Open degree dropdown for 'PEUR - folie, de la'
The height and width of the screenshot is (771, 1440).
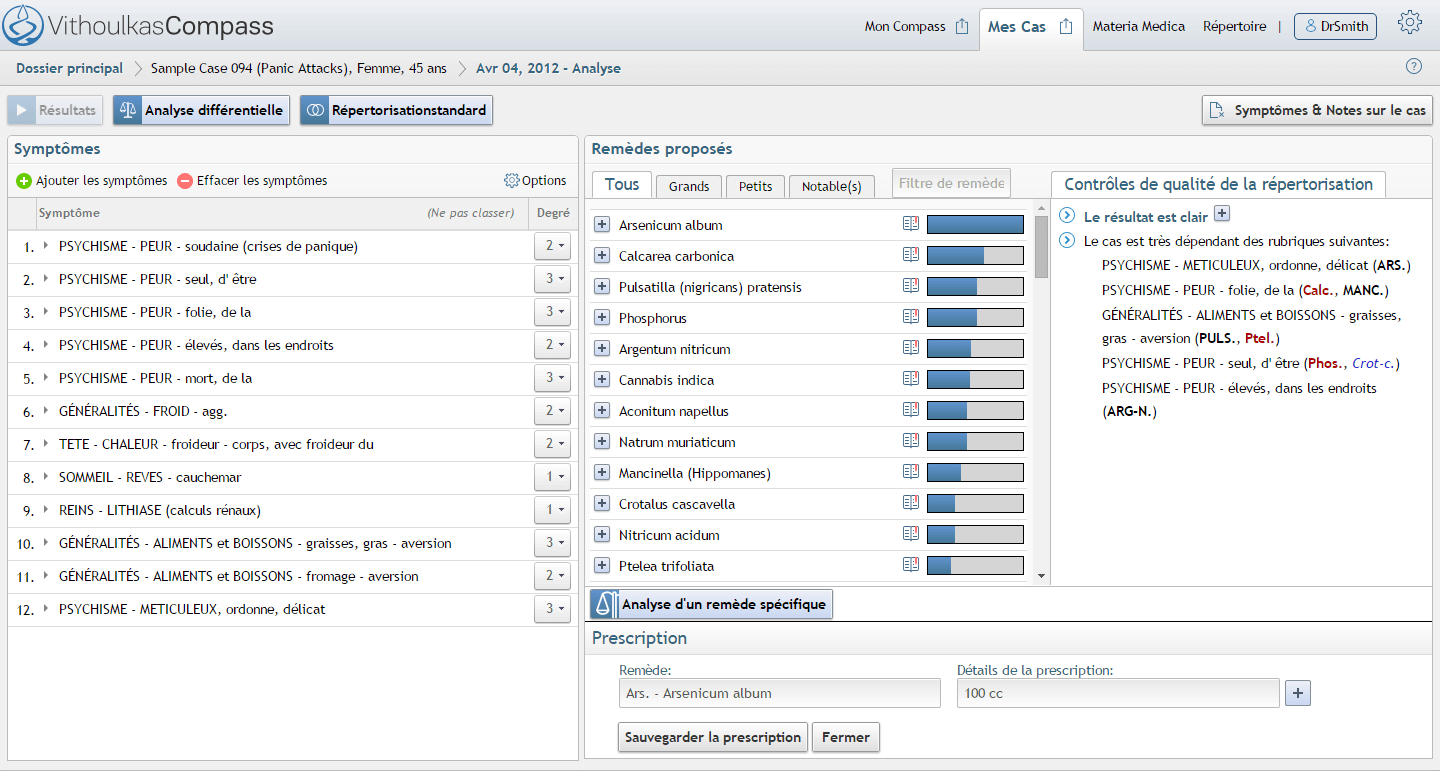552,312
